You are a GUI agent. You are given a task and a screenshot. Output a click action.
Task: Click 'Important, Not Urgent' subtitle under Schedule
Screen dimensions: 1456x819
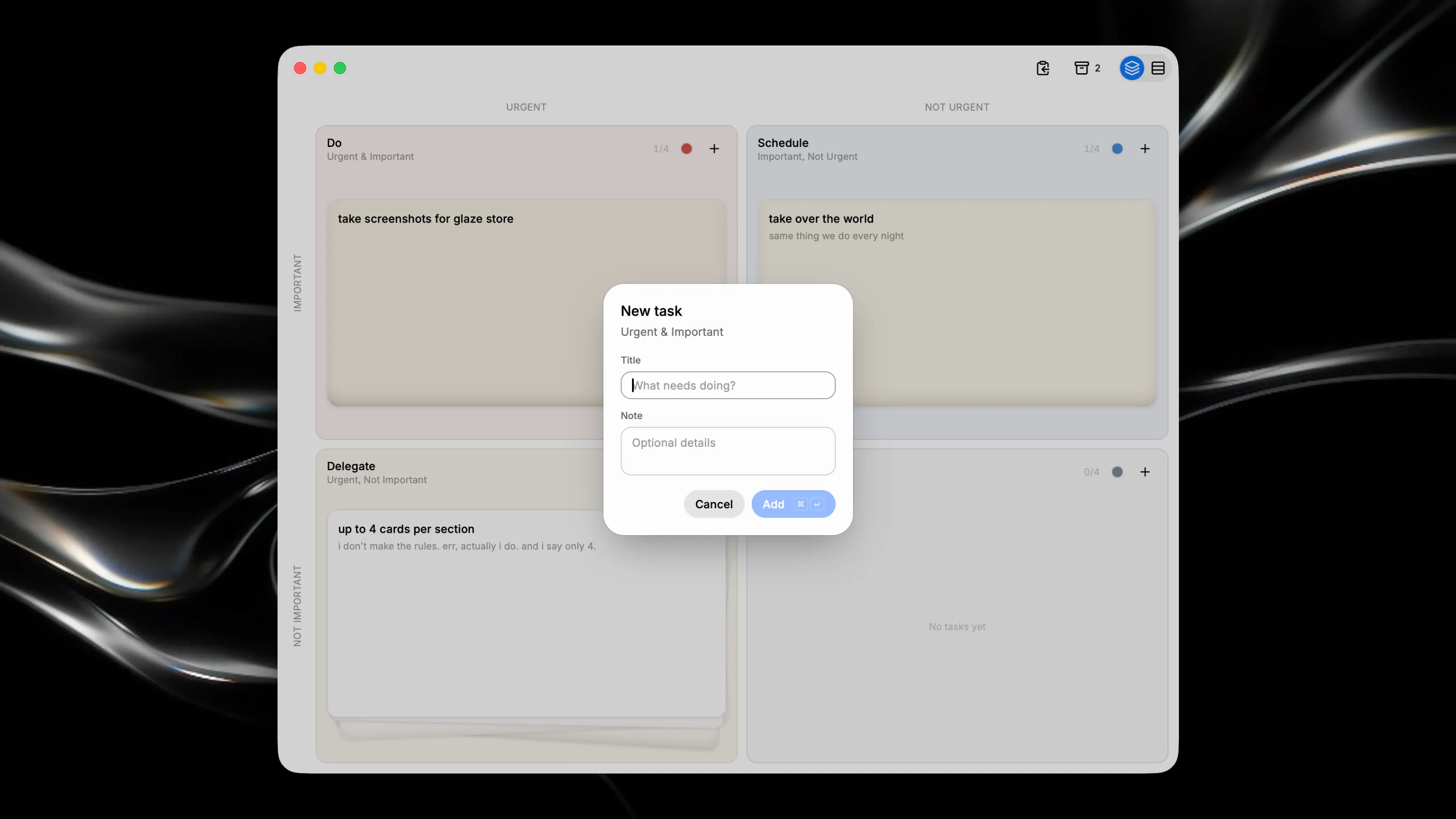pos(807,157)
